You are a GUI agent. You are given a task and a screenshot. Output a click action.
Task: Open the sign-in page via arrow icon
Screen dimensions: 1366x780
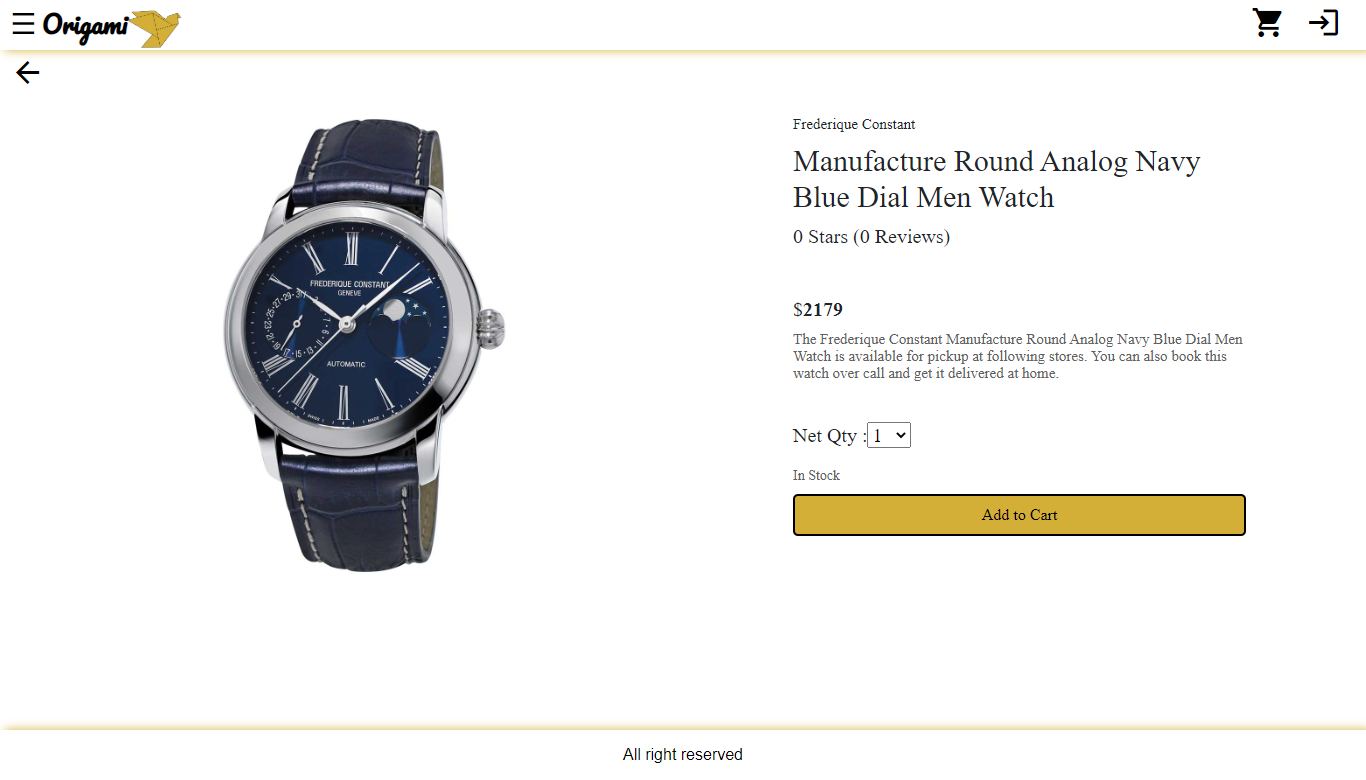point(1323,22)
